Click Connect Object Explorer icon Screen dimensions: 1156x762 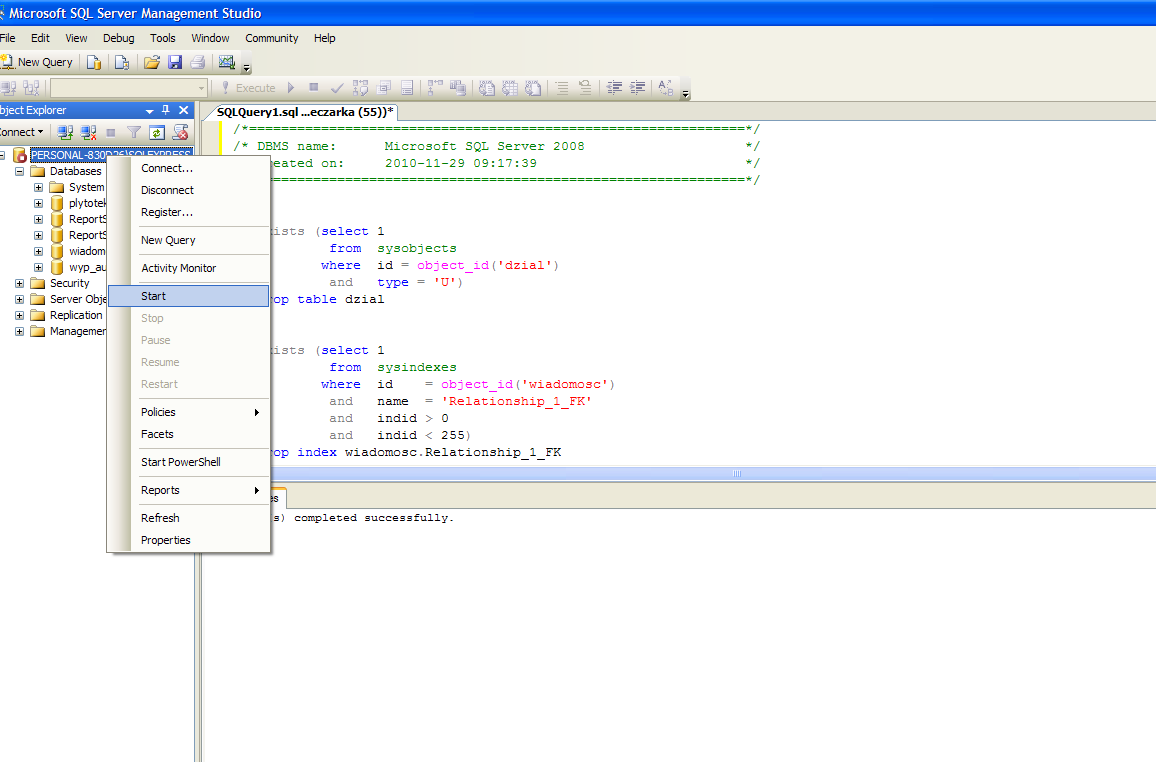coord(66,133)
